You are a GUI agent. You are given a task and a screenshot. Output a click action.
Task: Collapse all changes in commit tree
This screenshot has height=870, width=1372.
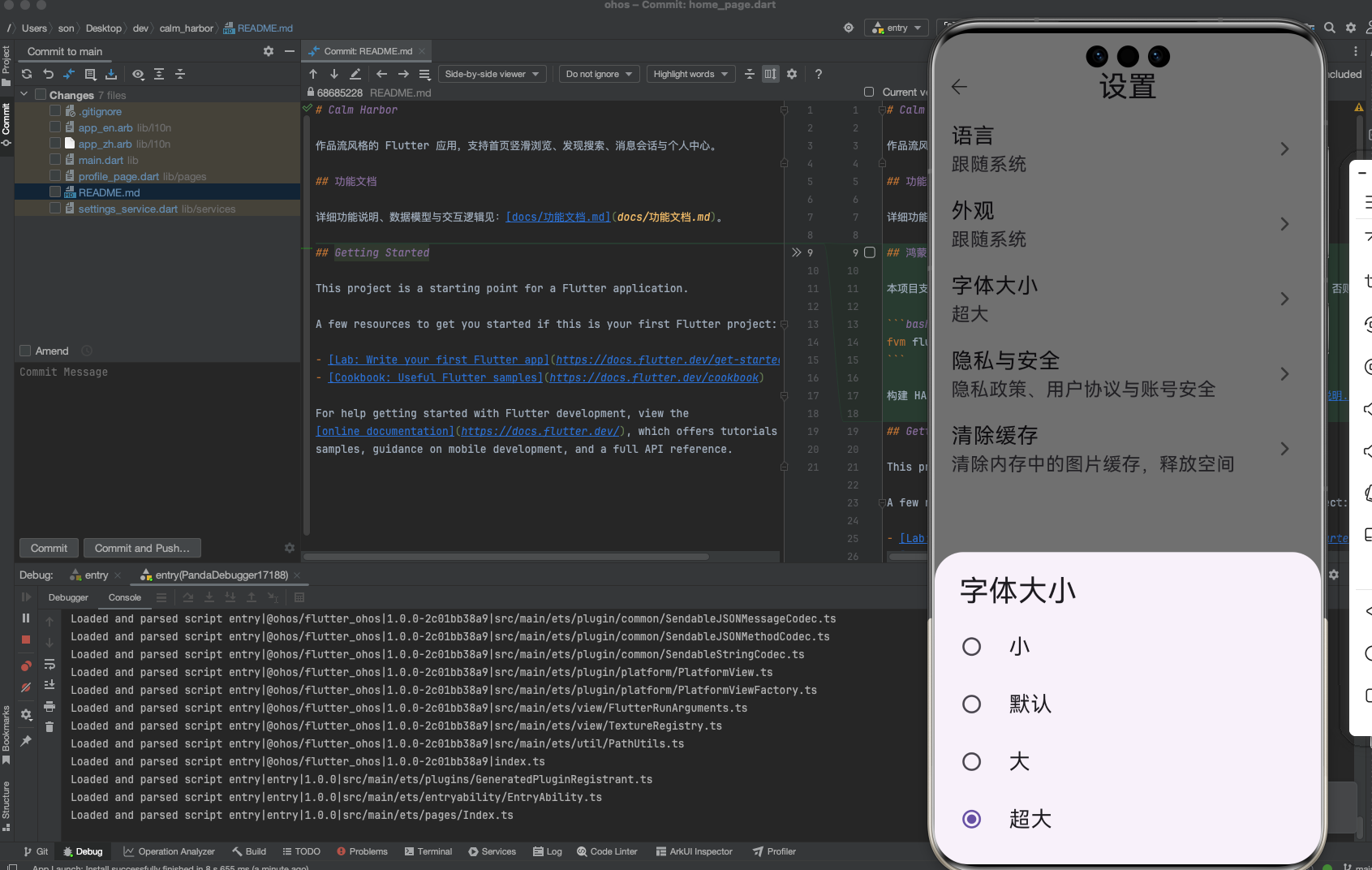[180, 74]
